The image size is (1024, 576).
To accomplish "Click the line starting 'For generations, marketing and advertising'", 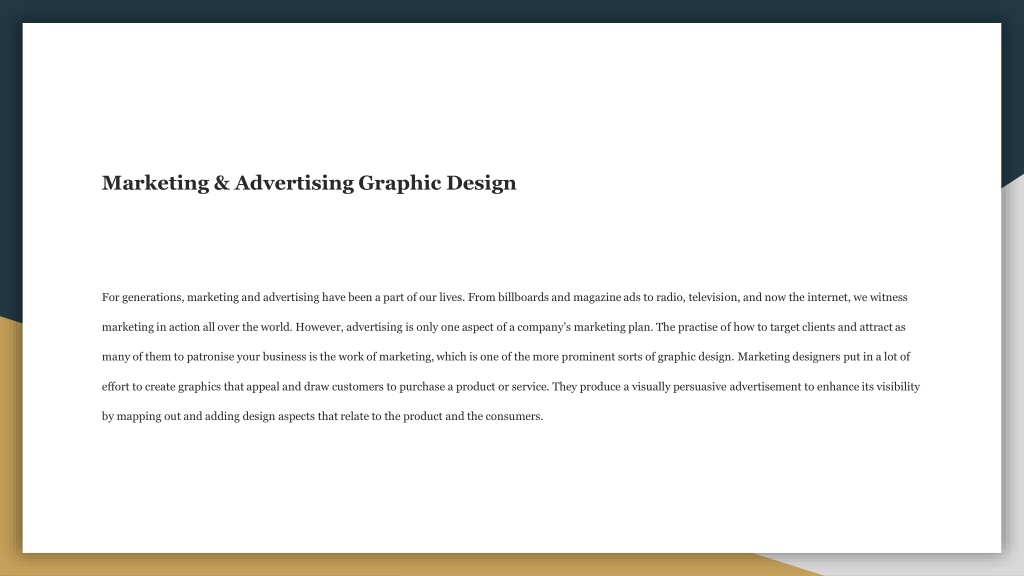I will click(x=504, y=297).
